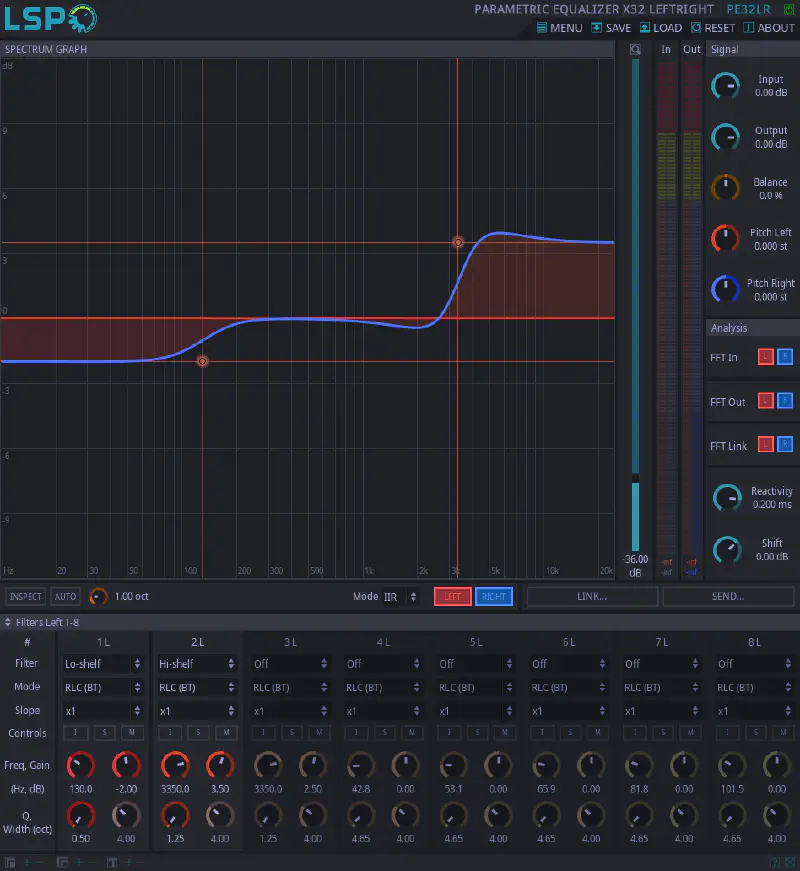This screenshot has width=800, height=871.
Task: Open the Hi-shelf filter type dropdown for 2L
Action: point(197,663)
